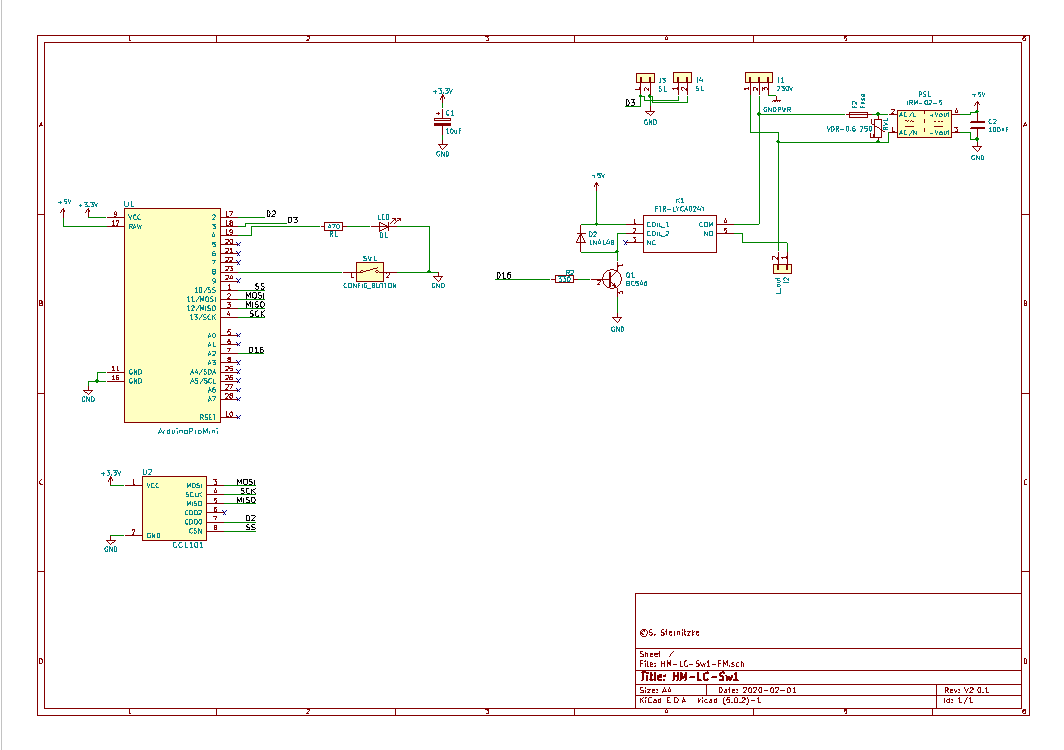Screen dimensions: 1064x750
Task: Select the C2 100nF capacitor symbol
Action: 977,126
